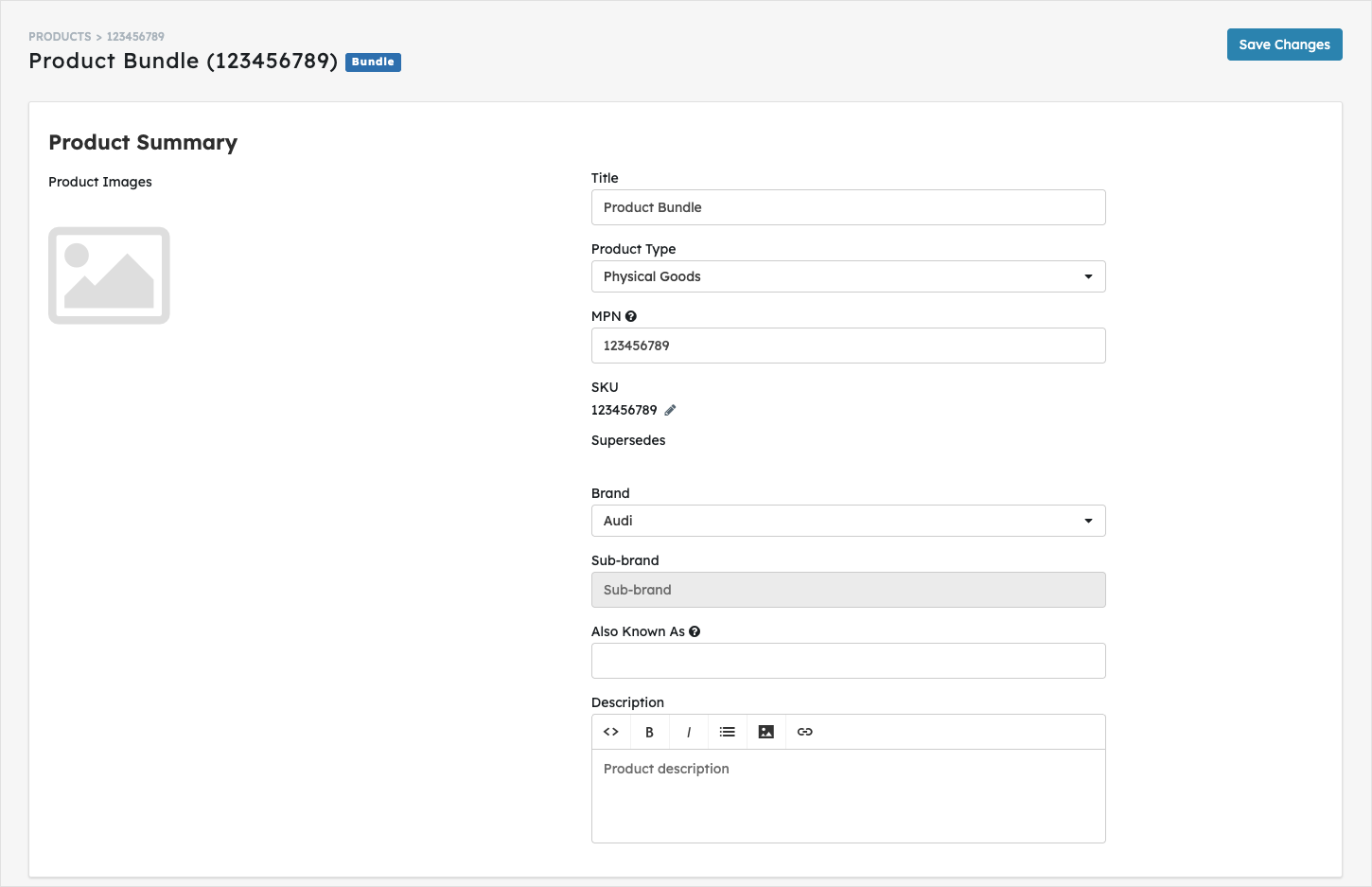
Task: Select the Also Known As input box
Action: (x=848, y=661)
